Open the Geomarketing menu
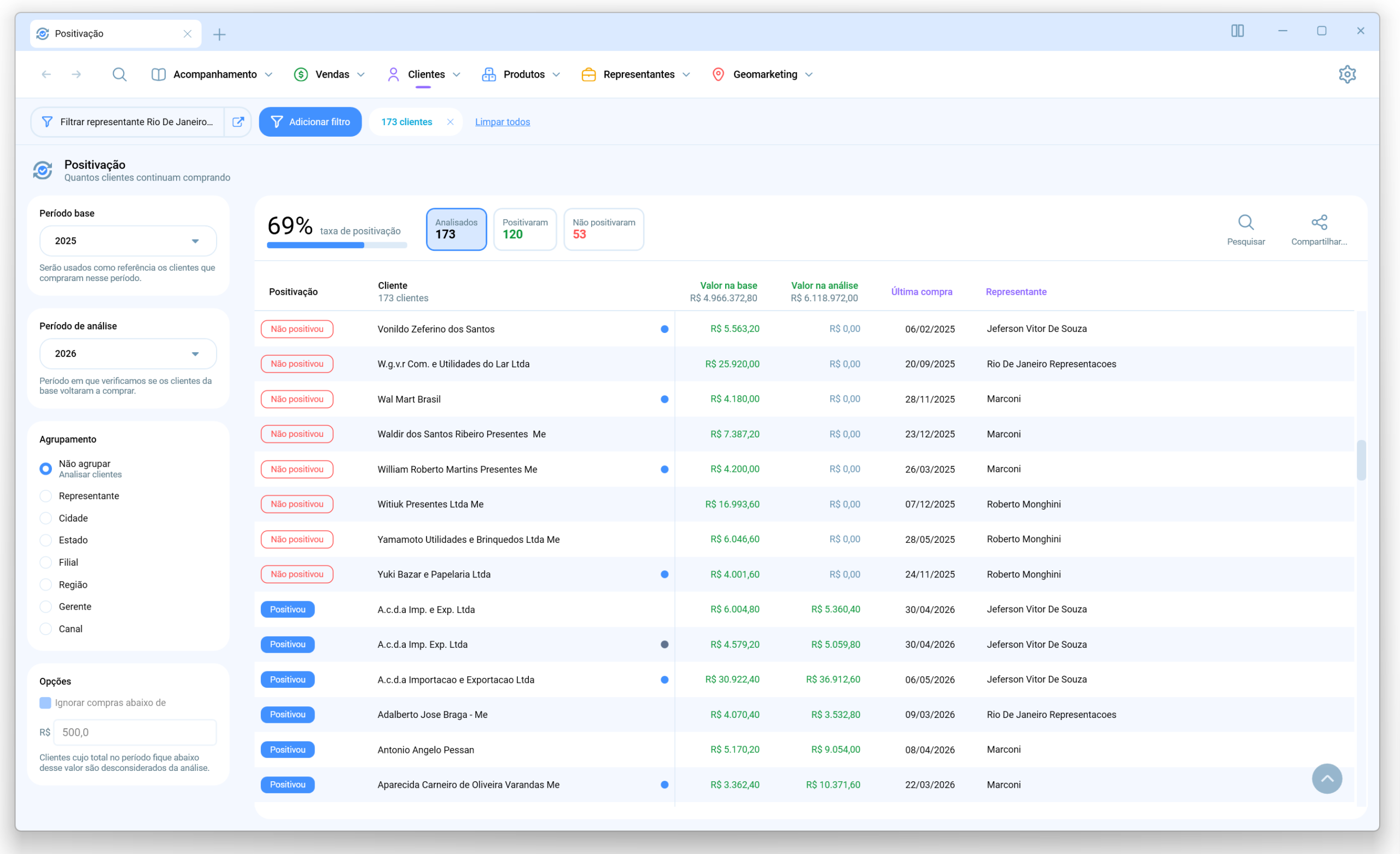The height and width of the screenshot is (854, 1400). [x=762, y=74]
